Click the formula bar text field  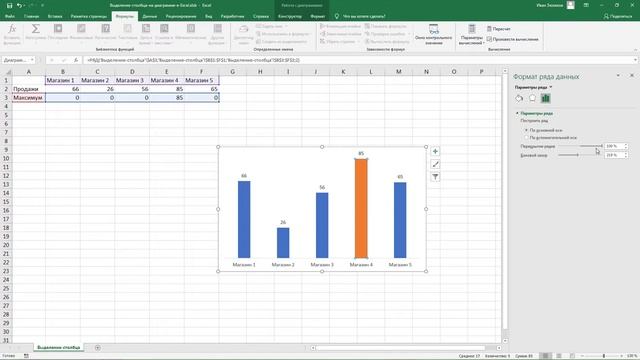[x=357, y=60]
